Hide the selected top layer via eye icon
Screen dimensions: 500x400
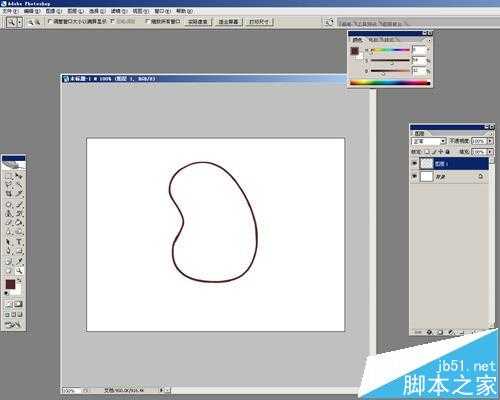[x=414, y=163]
